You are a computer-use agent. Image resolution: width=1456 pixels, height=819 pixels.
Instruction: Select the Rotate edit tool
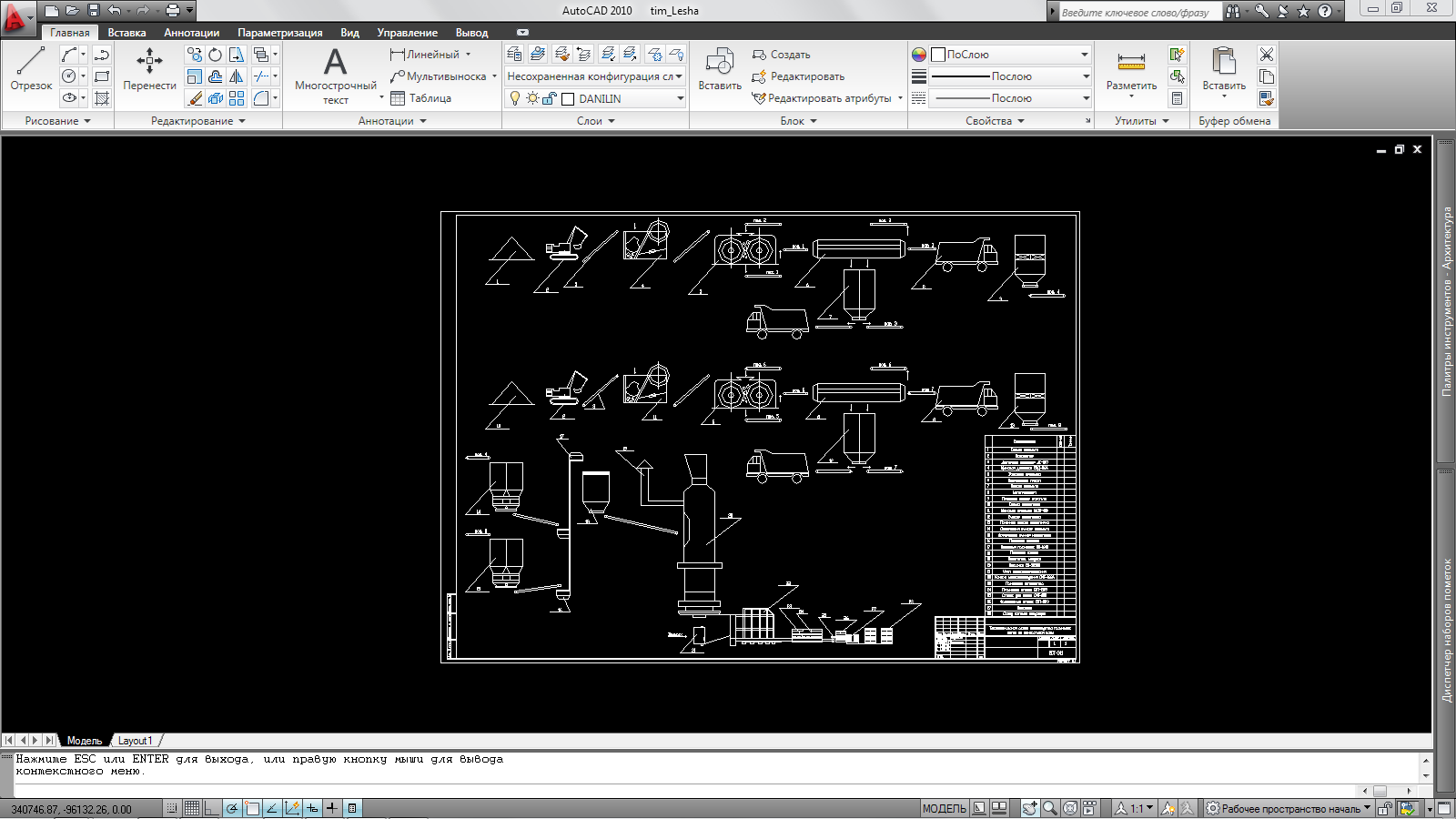coord(215,55)
